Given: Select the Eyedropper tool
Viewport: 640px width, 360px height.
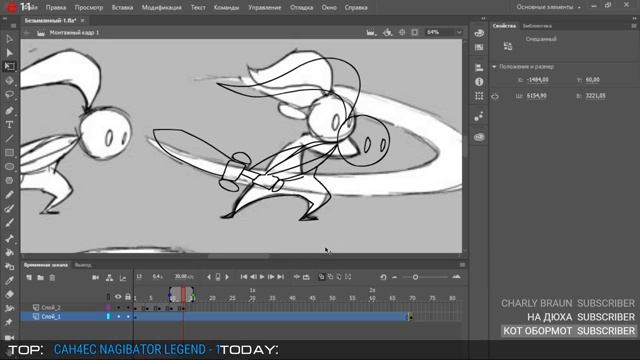Looking at the screenshot, I should [x=9, y=280].
